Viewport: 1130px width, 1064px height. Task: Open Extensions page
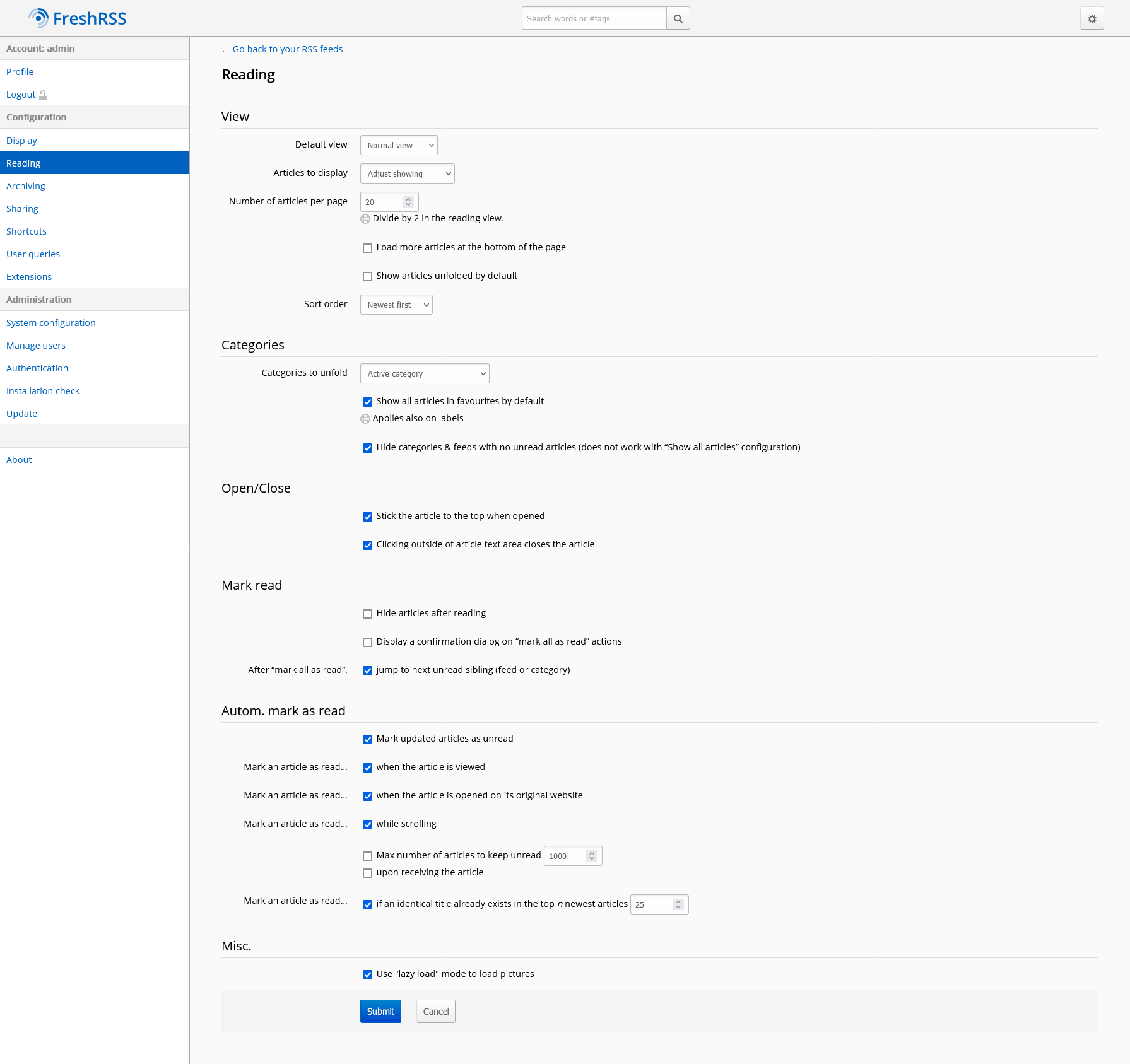pos(95,277)
